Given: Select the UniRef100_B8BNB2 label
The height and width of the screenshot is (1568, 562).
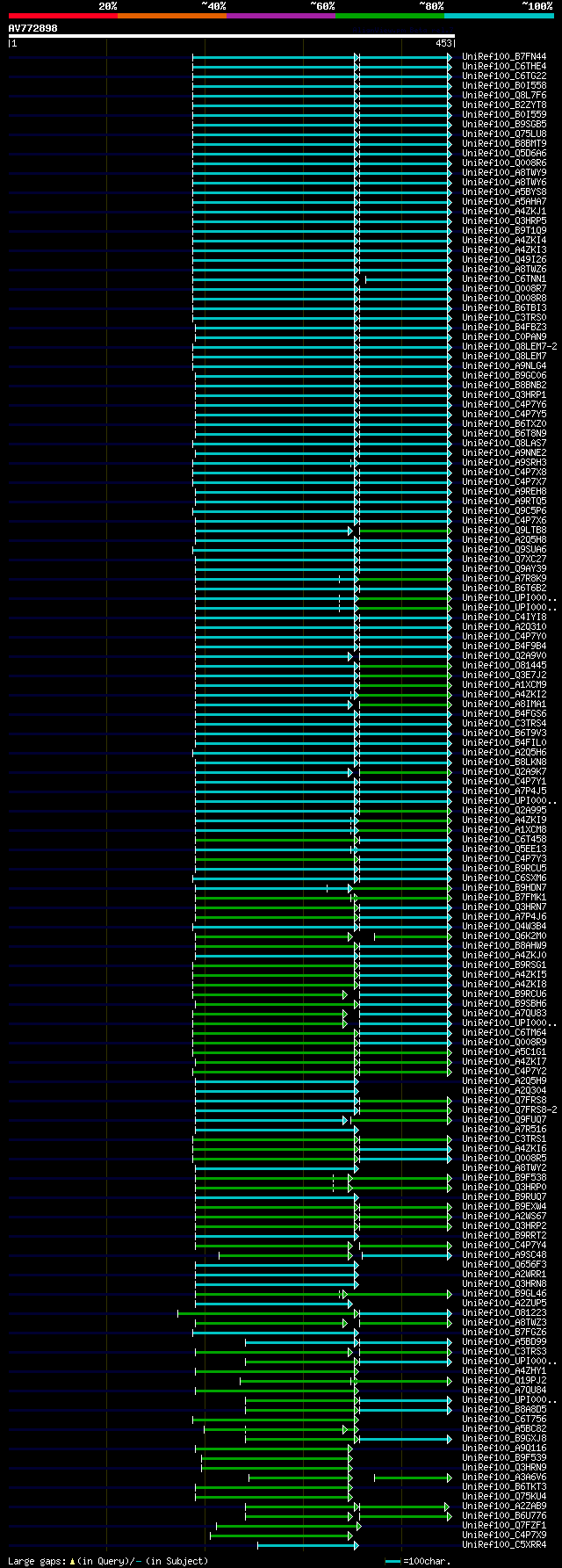Looking at the screenshot, I should click(504, 385).
